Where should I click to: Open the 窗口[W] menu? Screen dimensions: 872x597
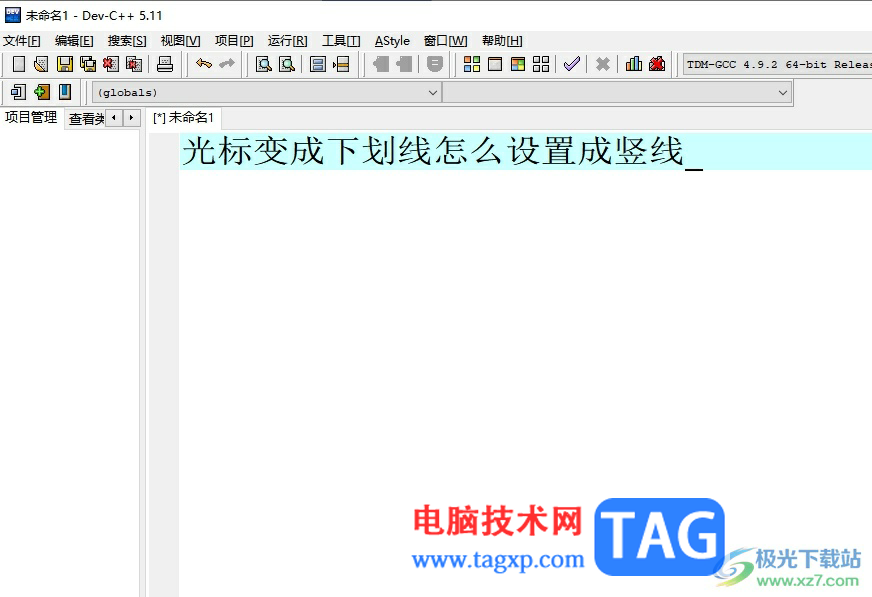coord(445,41)
